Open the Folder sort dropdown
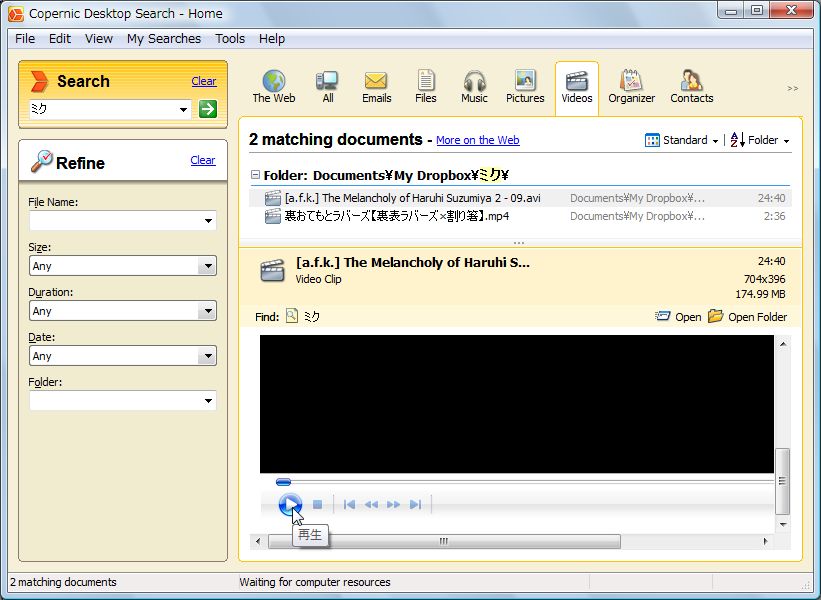821x600 pixels. pyautogui.click(x=760, y=140)
